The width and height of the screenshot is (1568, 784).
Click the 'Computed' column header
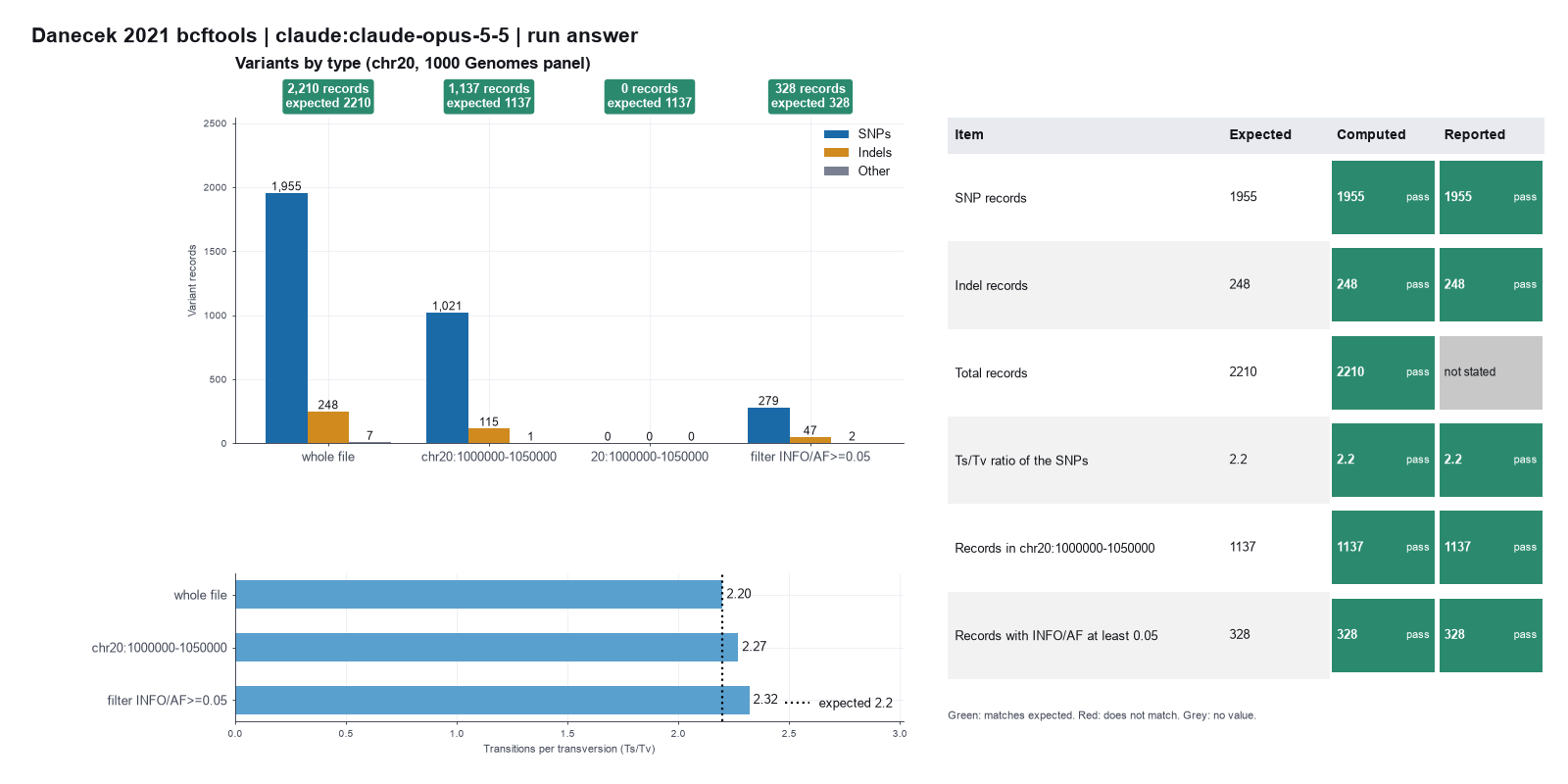tap(1371, 135)
